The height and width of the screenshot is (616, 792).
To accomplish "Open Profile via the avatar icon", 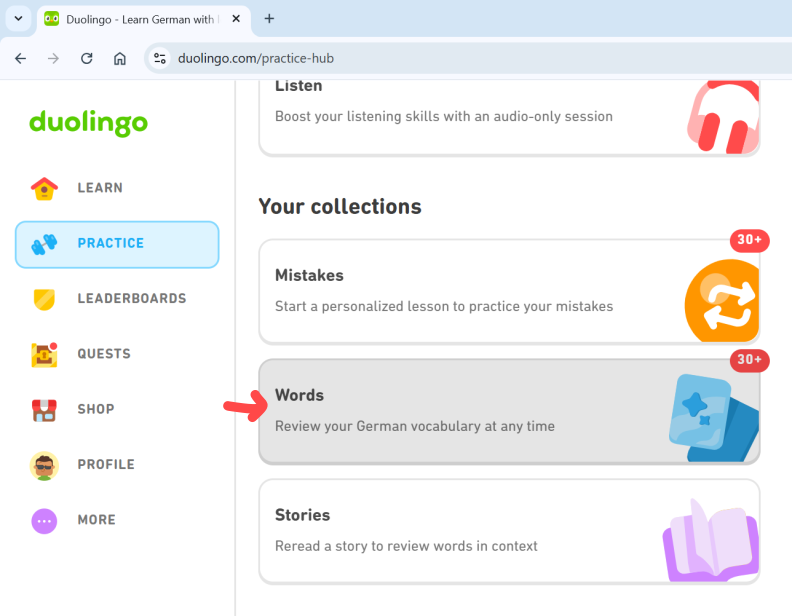I will (x=44, y=466).
